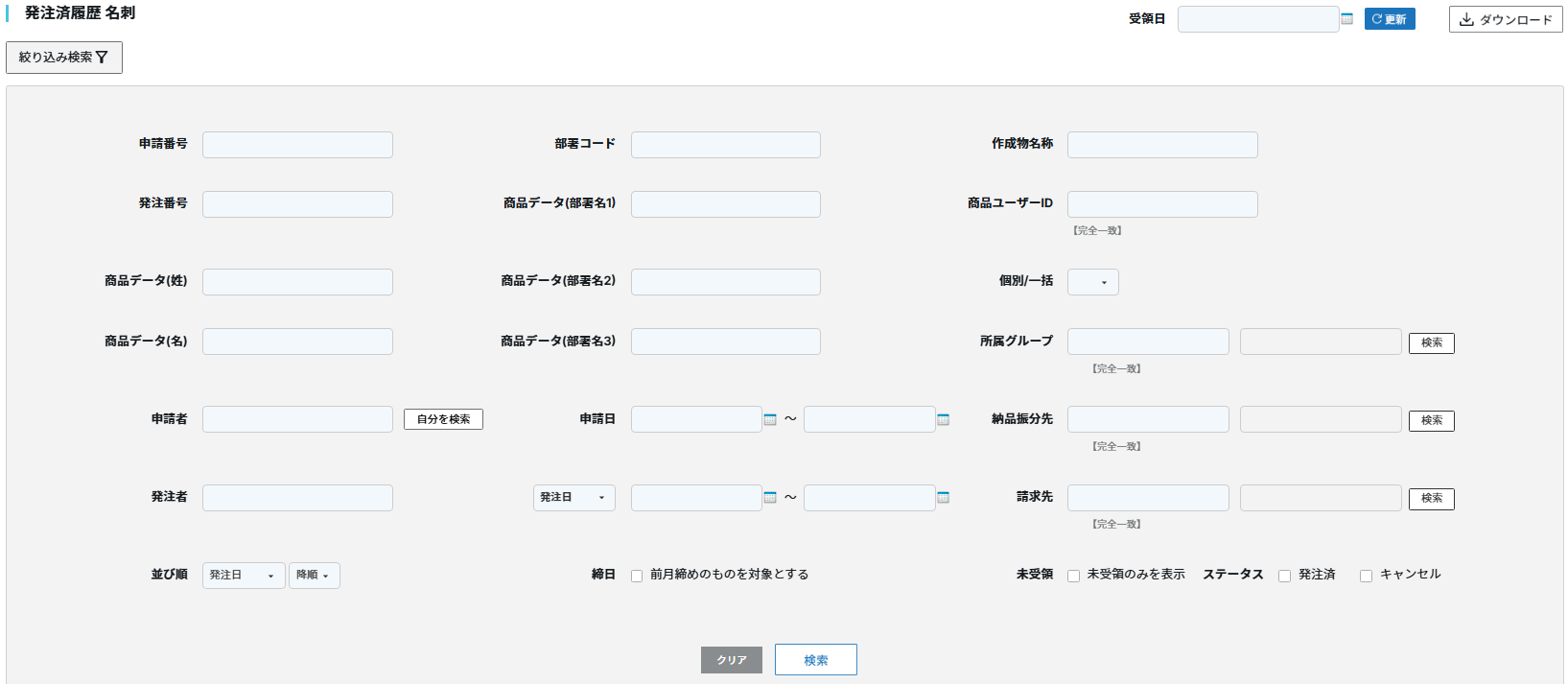Click the 更新 refresh button

click(1390, 19)
